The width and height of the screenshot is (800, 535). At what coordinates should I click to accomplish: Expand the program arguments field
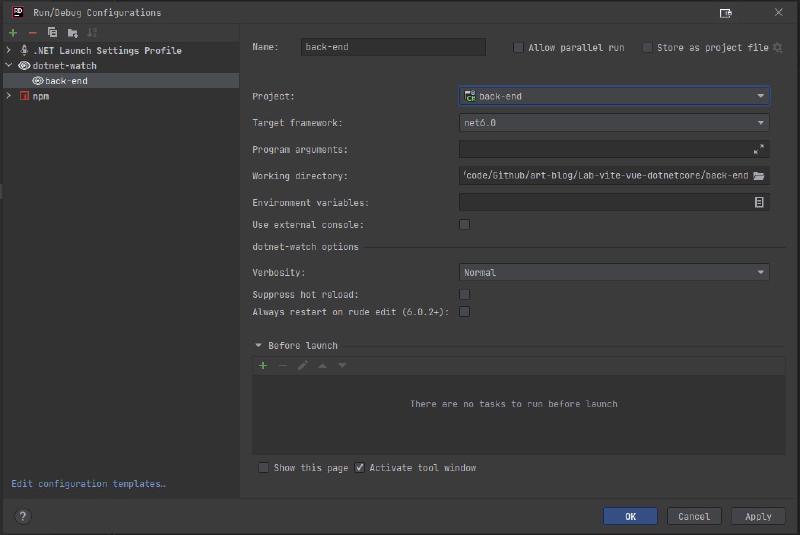click(758, 149)
